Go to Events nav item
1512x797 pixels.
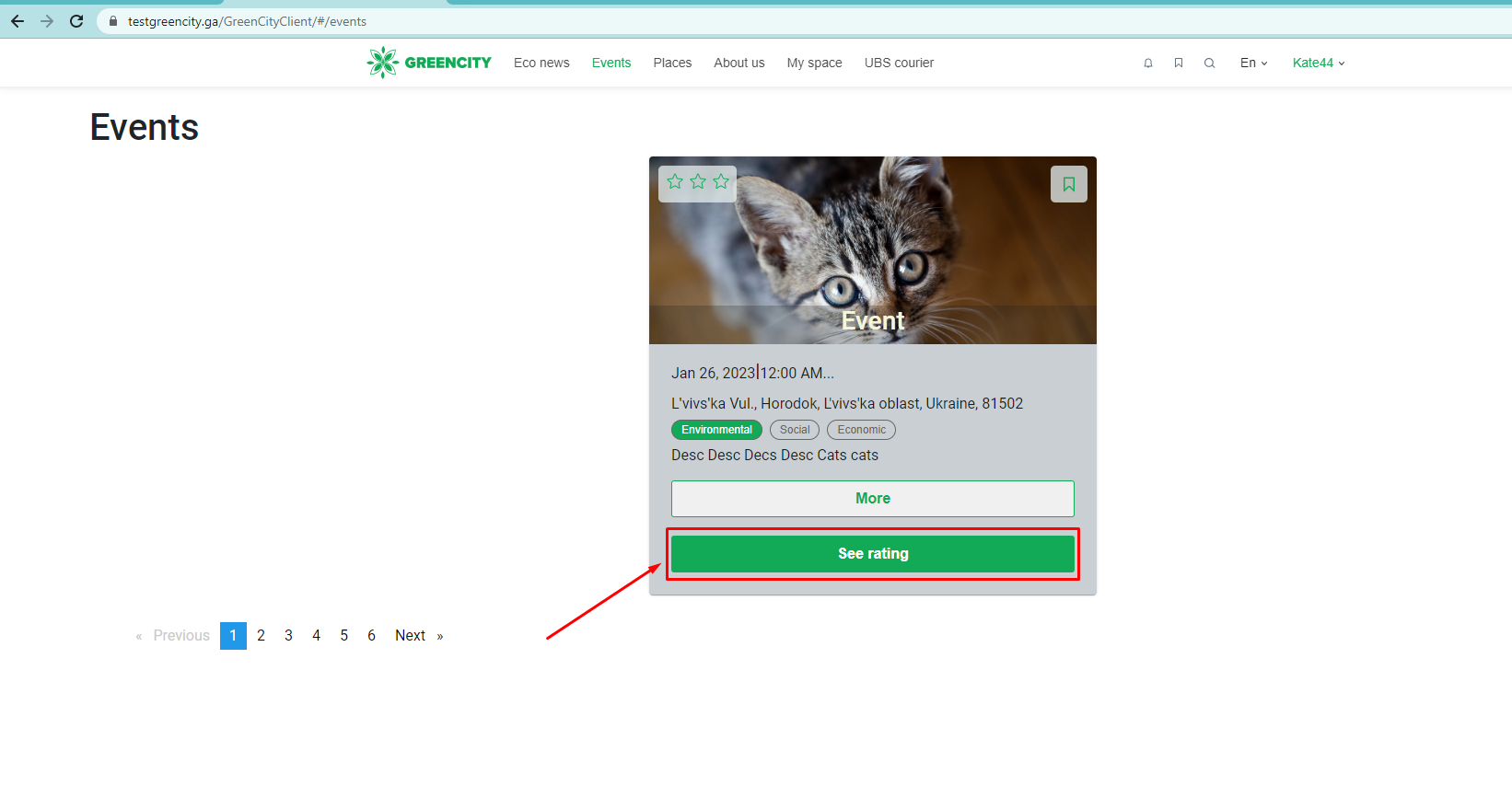point(611,63)
